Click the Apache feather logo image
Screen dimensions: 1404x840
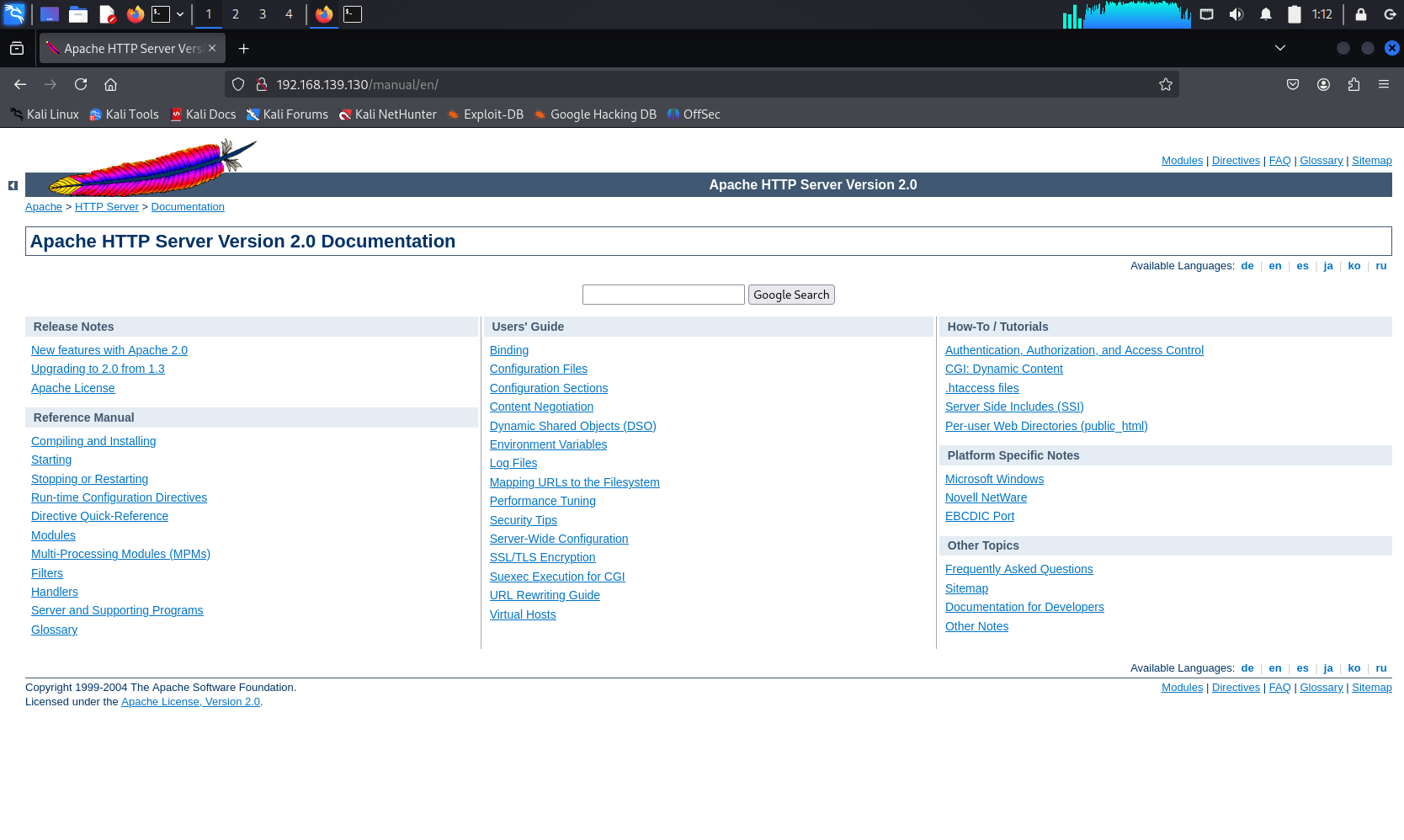coord(152,167)
